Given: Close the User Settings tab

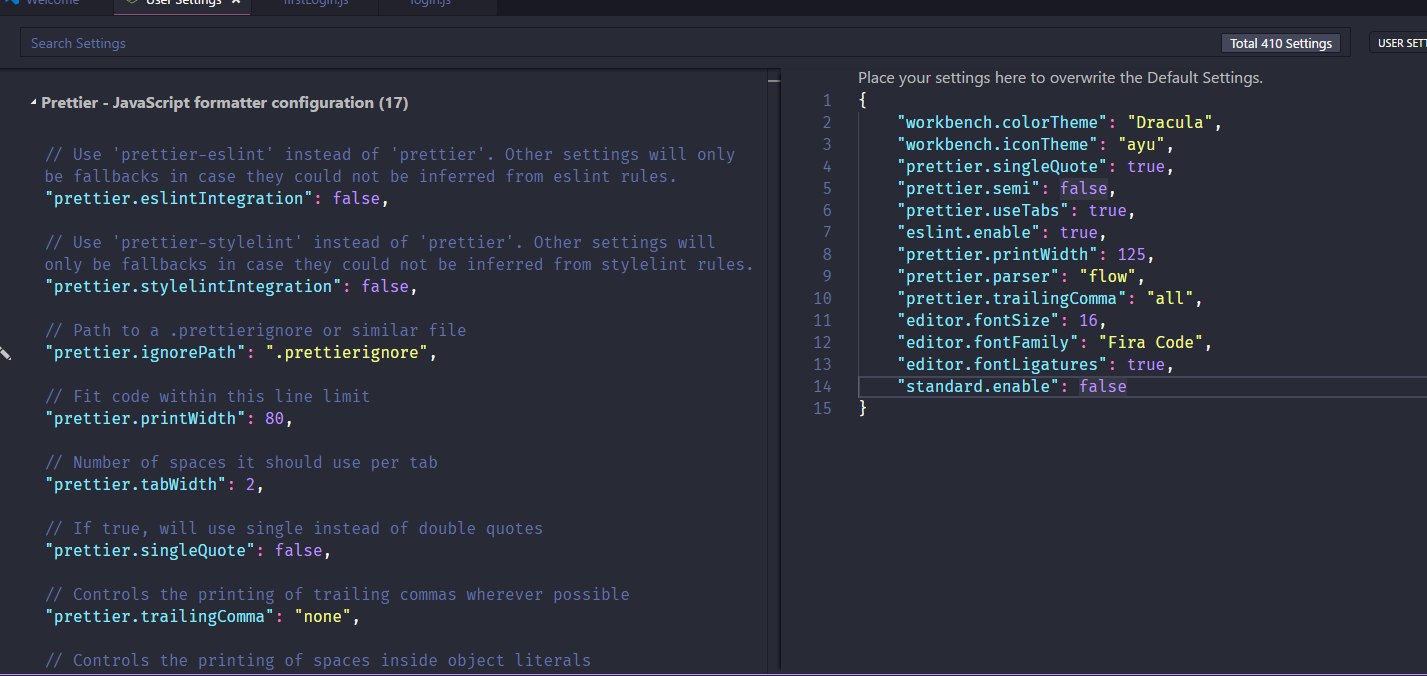Looking at the screenshot, I should [236, 3].
